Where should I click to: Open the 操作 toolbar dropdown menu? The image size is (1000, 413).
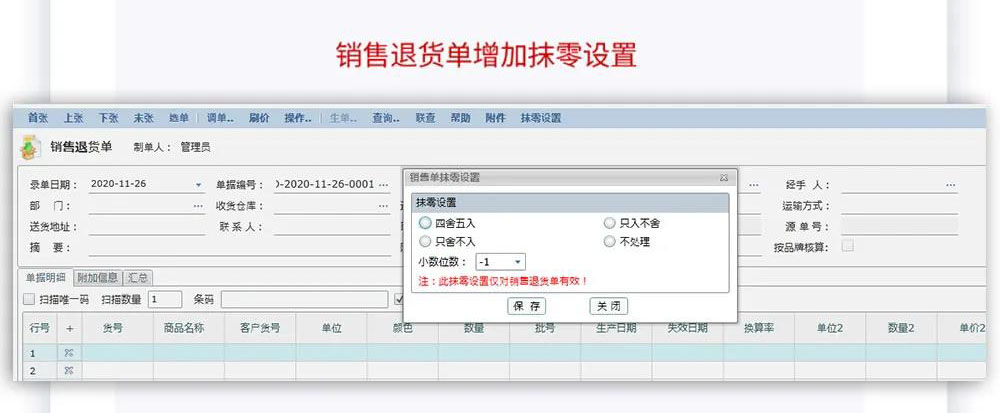298,117
